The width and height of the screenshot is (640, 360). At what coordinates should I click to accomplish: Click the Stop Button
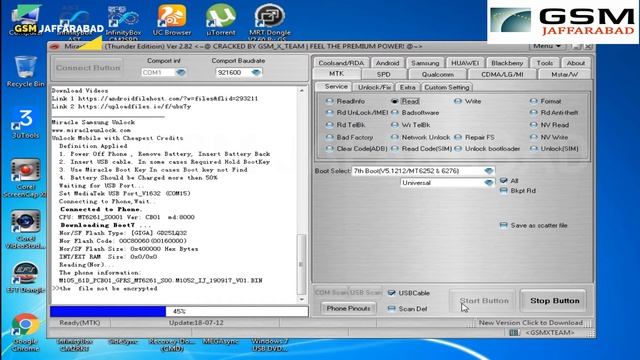(554, 301)
